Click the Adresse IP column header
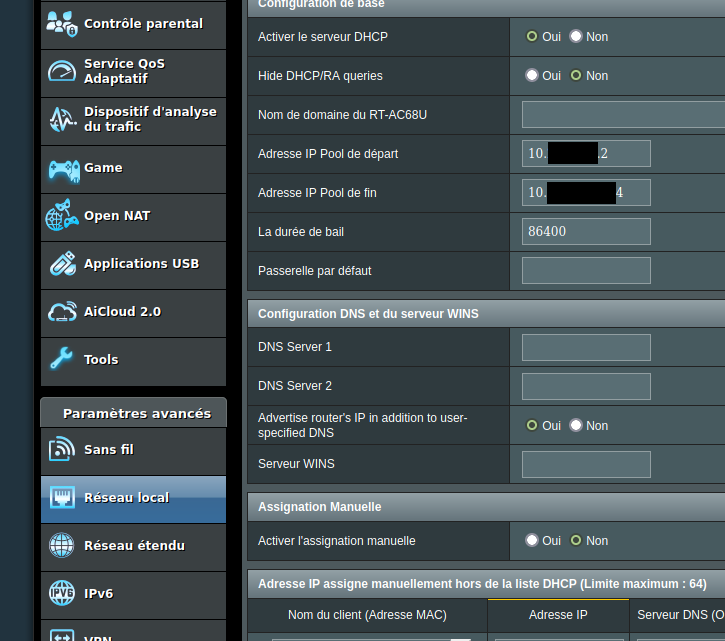 pos(558,615)
